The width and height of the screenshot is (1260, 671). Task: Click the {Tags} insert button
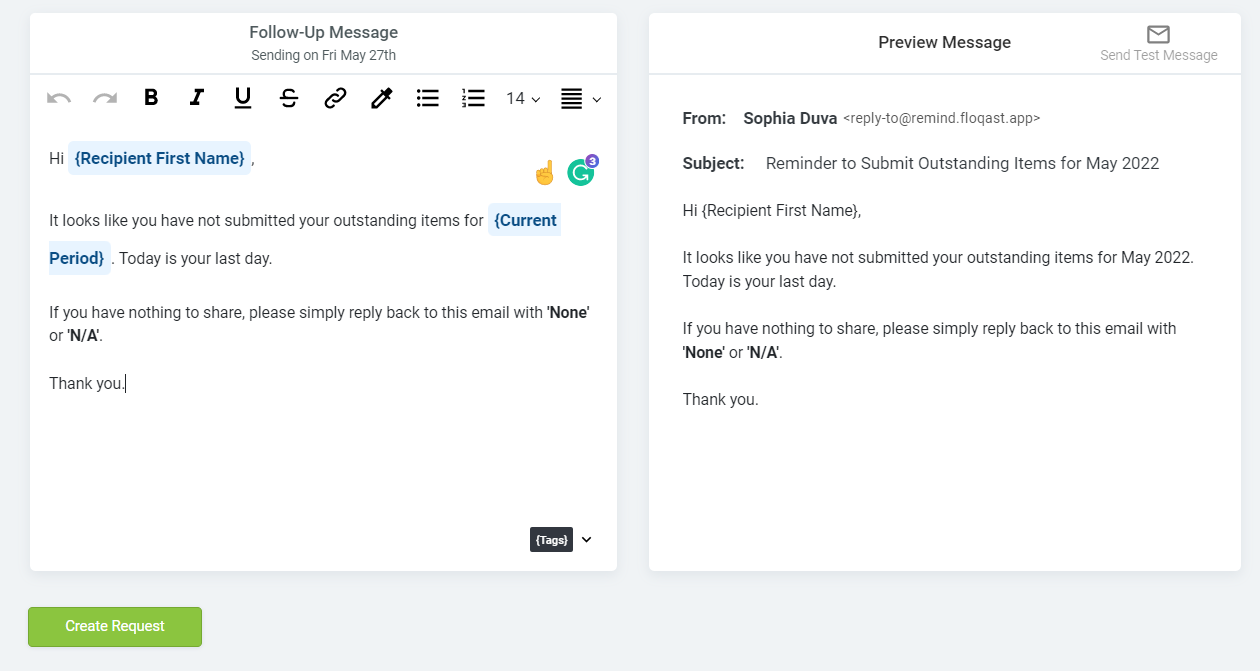coord(551,540)
